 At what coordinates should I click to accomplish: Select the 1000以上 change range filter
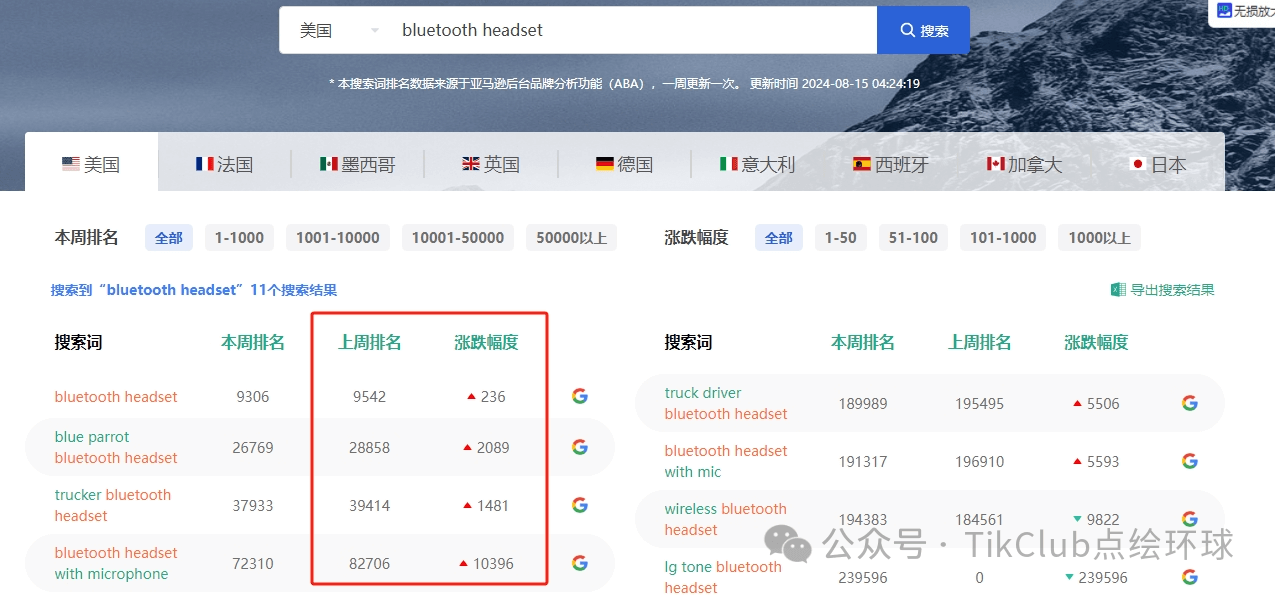click(x=1098, y=238)
